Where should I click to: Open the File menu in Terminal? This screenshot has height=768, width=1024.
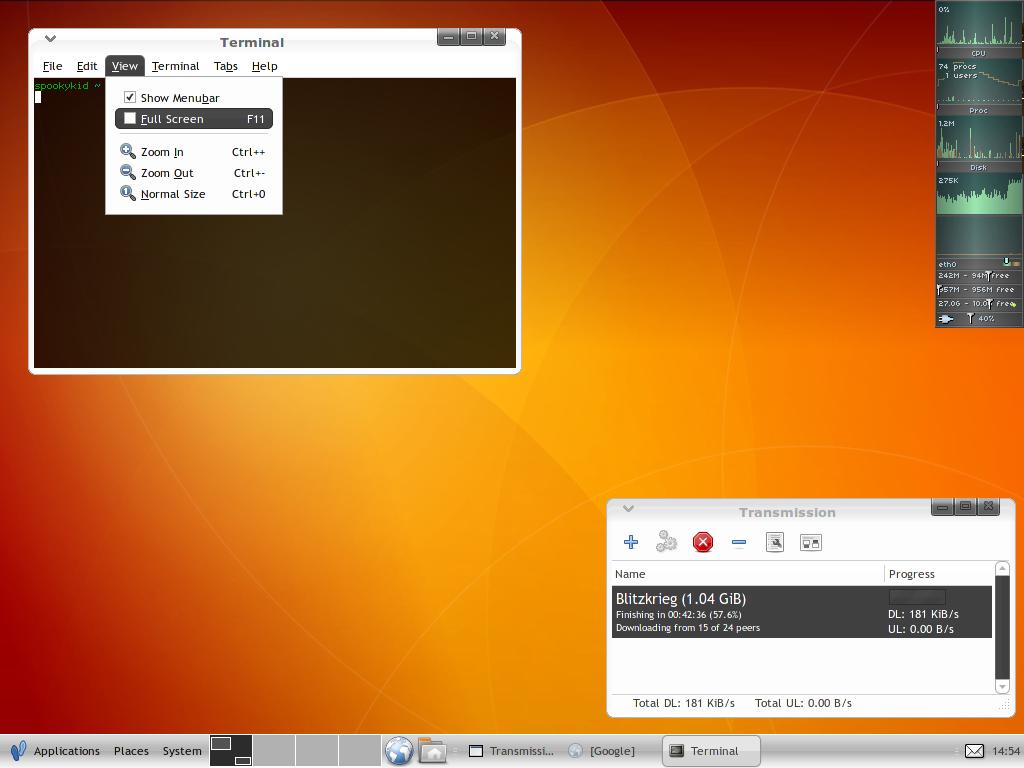coord(52,66)
